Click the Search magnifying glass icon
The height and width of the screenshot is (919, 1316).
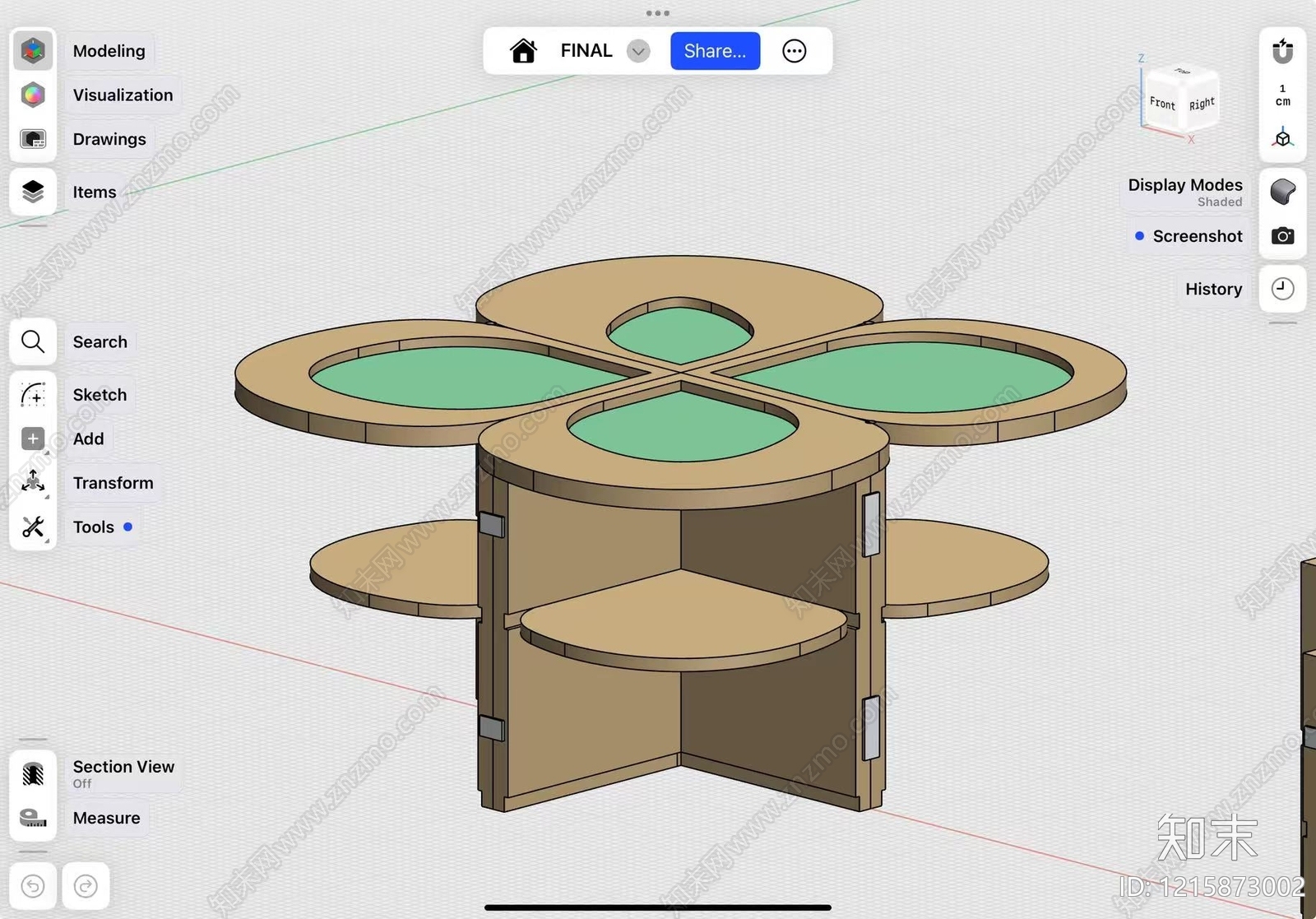point(33,341)
